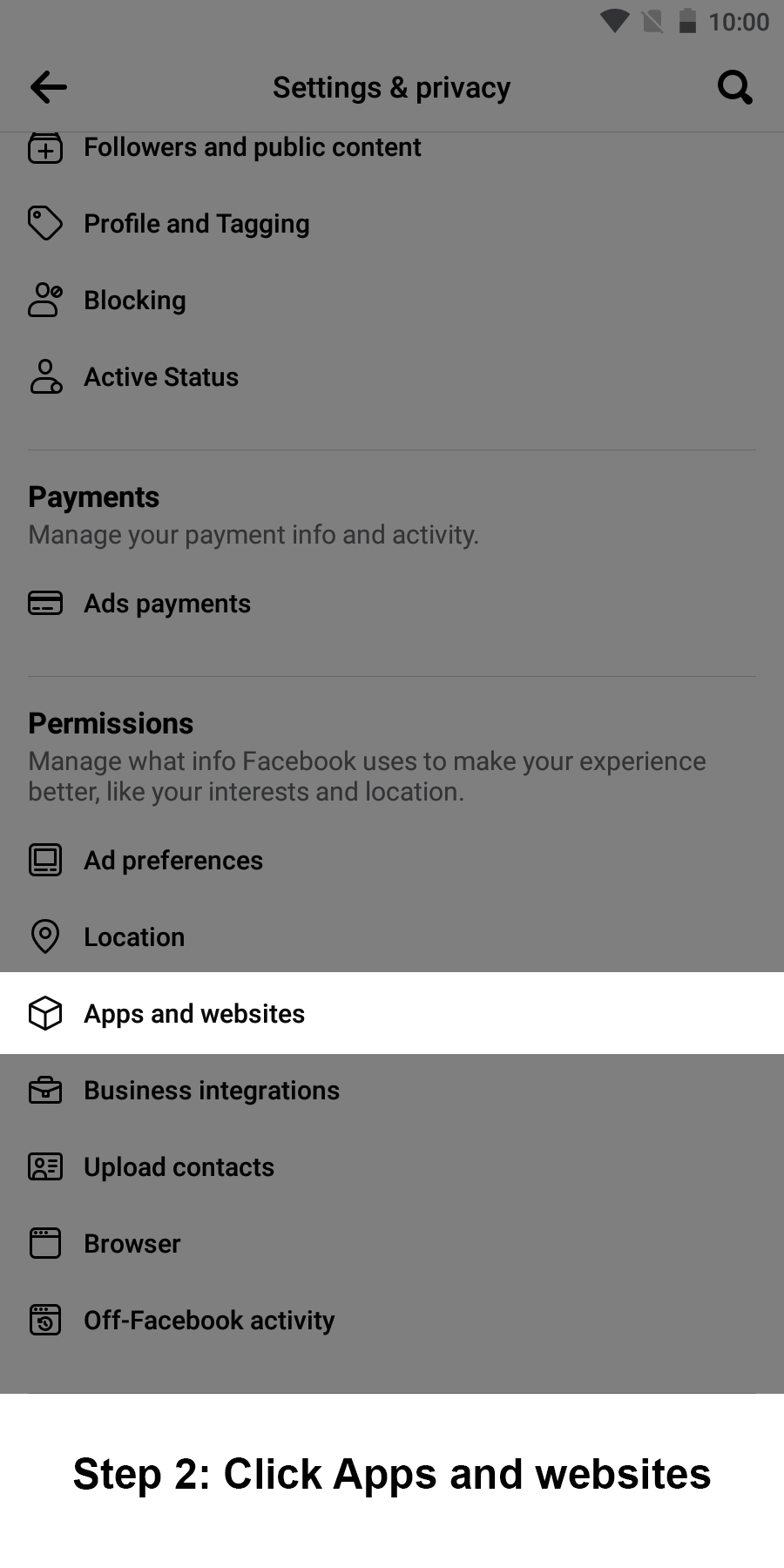The width and height of the screenshot is (784, 1568).
Task: Go to Blocking settings
Action: click(x=135, y=301)
